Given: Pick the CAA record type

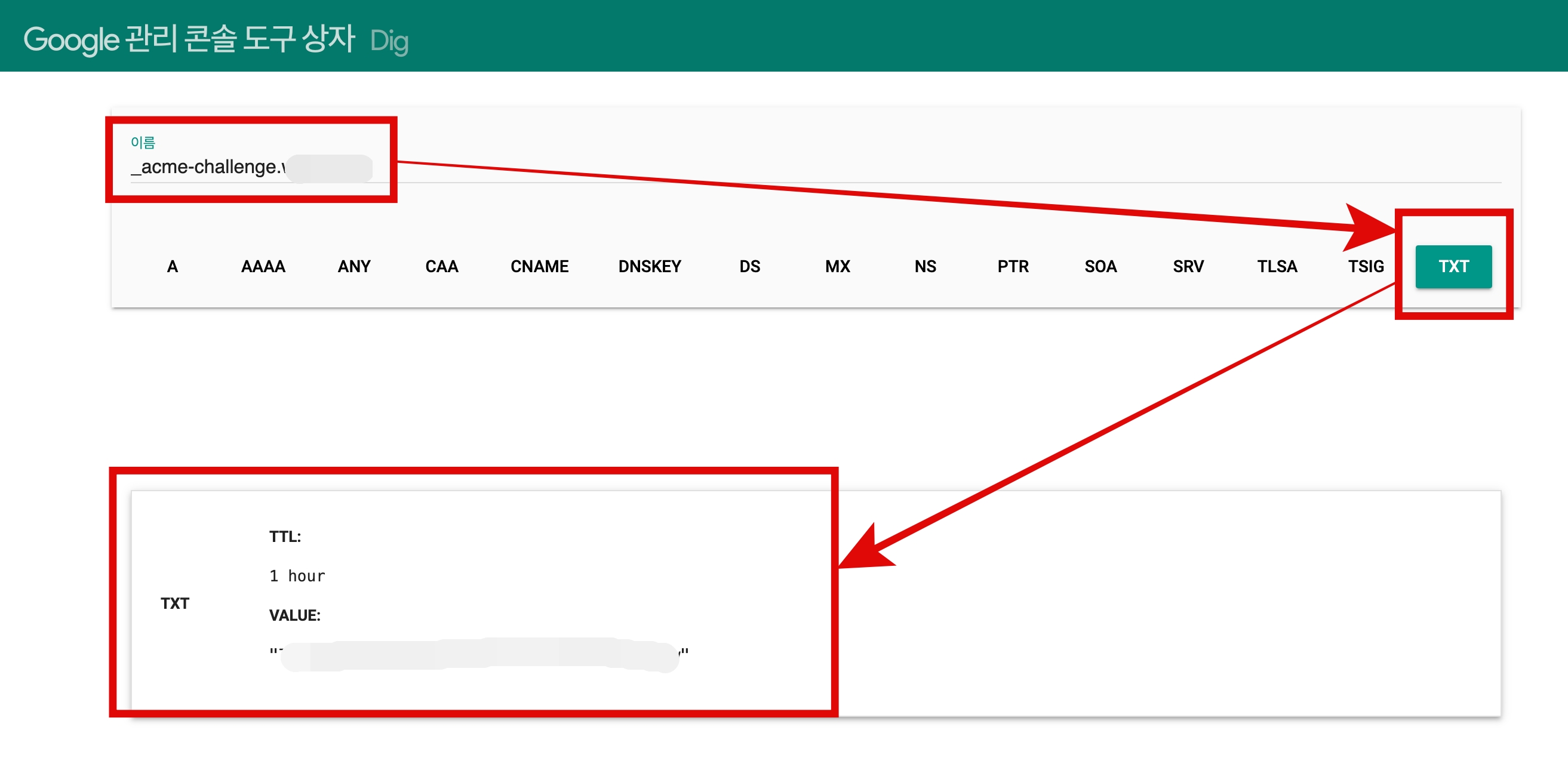Looking at the screenshot, I should [441, 266].
